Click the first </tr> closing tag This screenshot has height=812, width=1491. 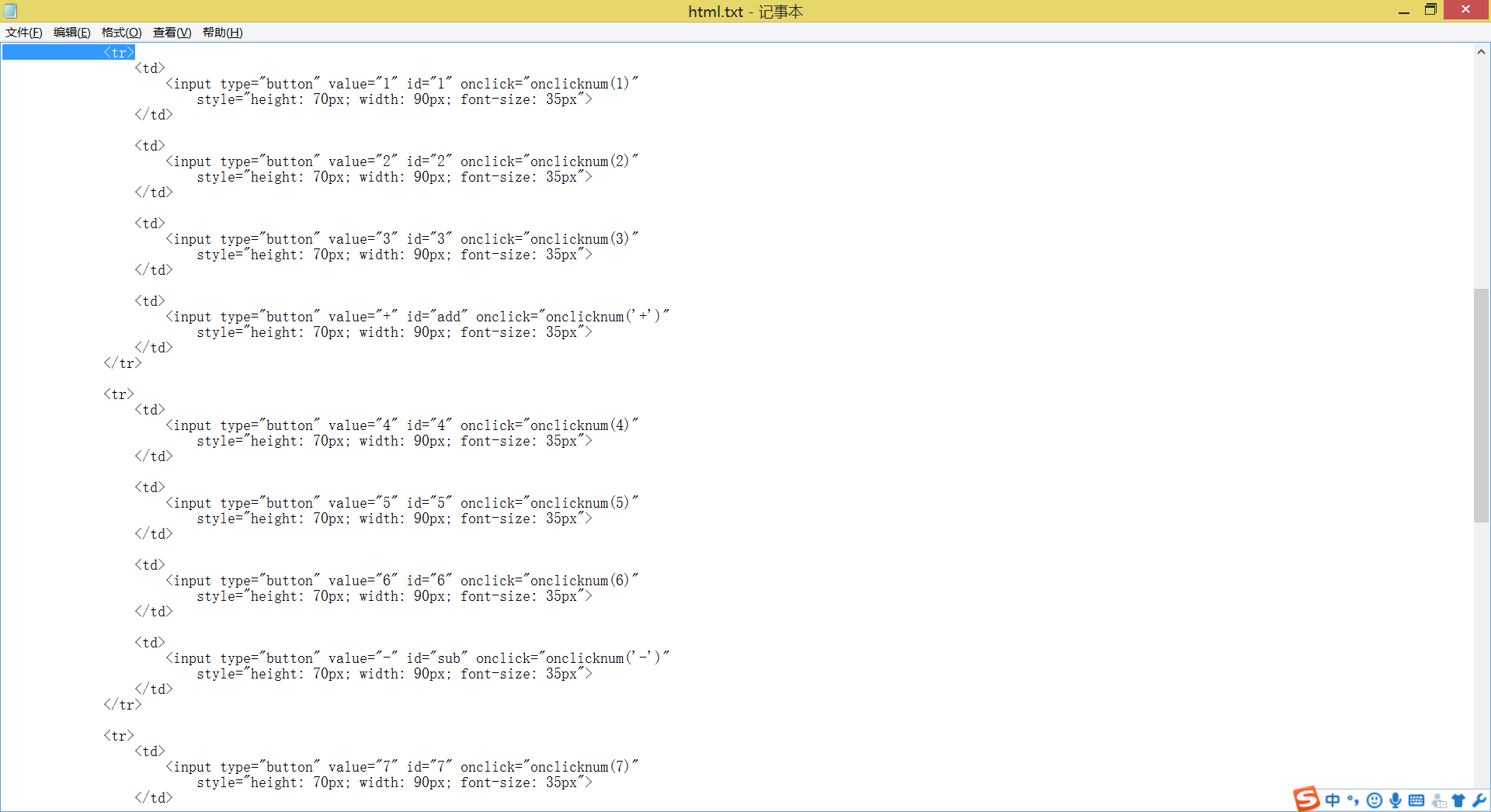(123, 363)
